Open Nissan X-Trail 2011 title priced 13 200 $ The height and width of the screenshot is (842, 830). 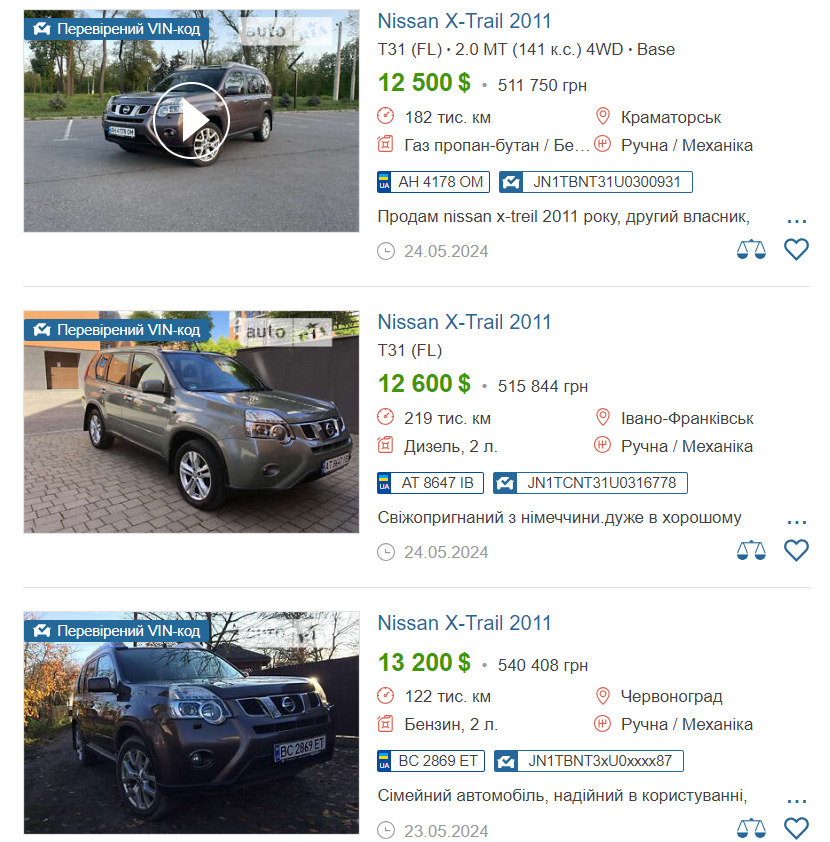coord(464,623)
